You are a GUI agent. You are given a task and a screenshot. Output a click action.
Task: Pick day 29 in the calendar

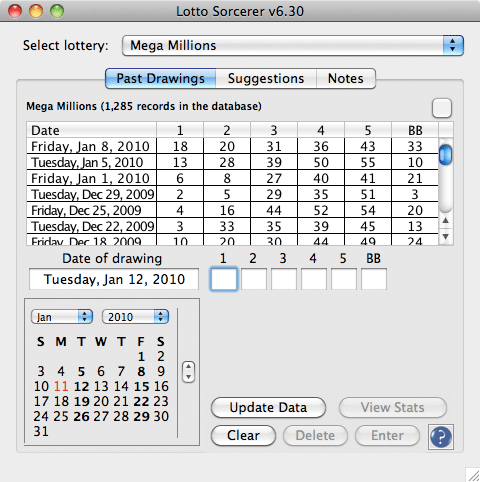(x=141, y=417)
